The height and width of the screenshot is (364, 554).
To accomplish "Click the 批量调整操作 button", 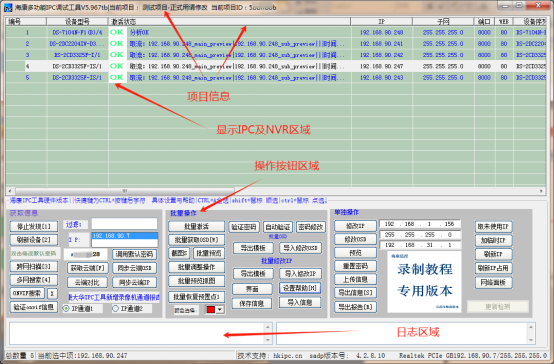I will [196, 267].
